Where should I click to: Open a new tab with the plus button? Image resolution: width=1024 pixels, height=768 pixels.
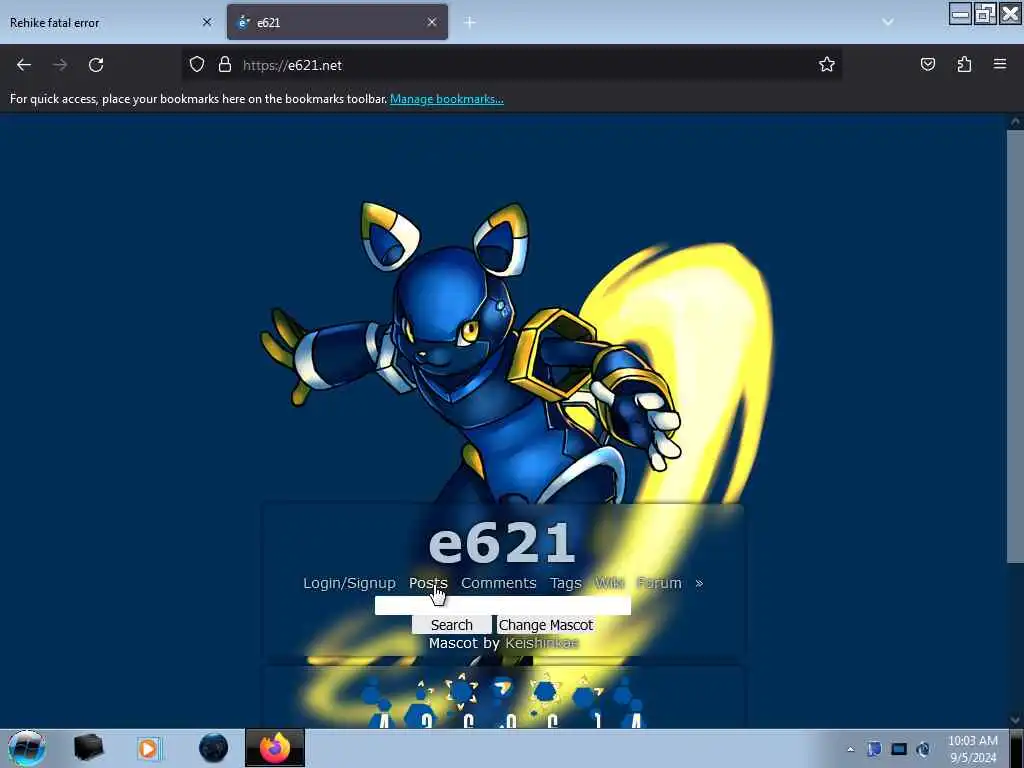[x=470, y=22]
